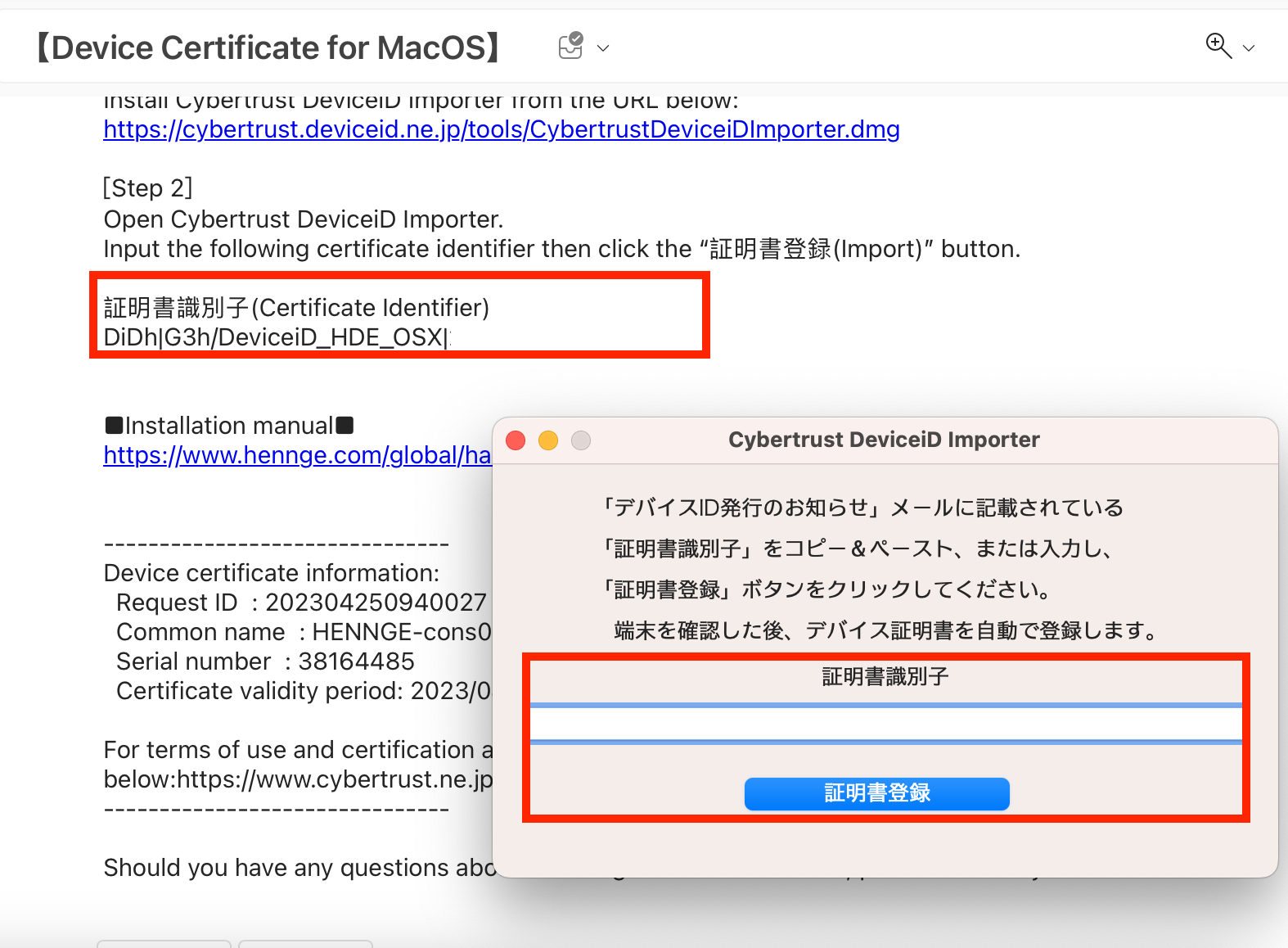Expand the markup icon dropdown chevron
1288x948 pixels.
tap(603, 48)
